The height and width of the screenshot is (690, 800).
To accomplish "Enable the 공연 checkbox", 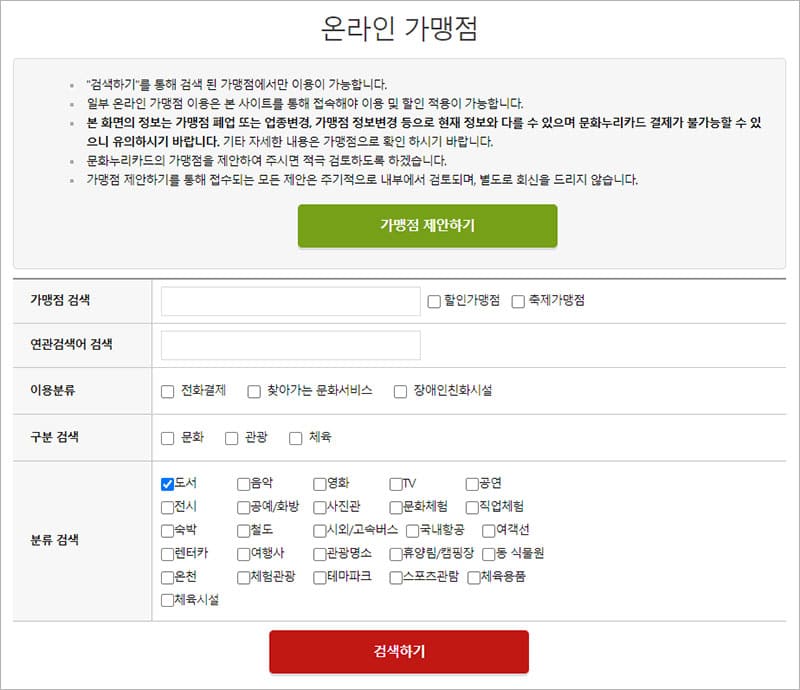I will [x=472, y=484].
